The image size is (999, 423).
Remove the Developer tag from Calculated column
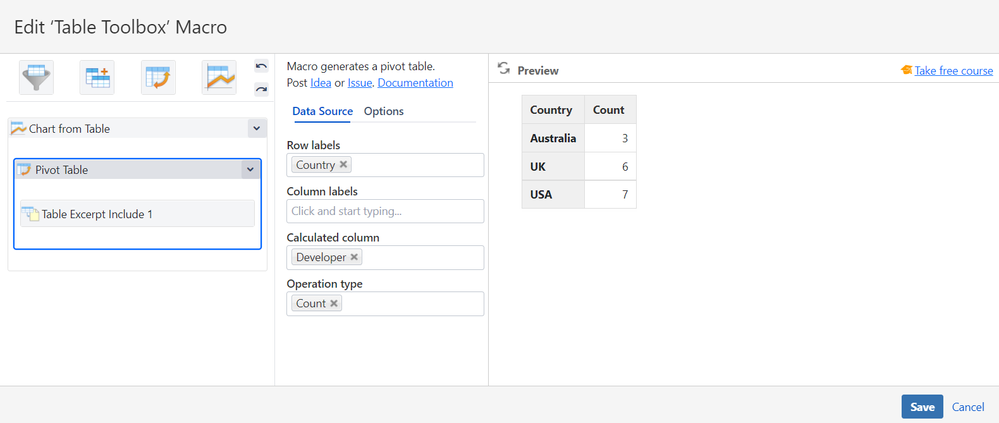coord(354,257)
